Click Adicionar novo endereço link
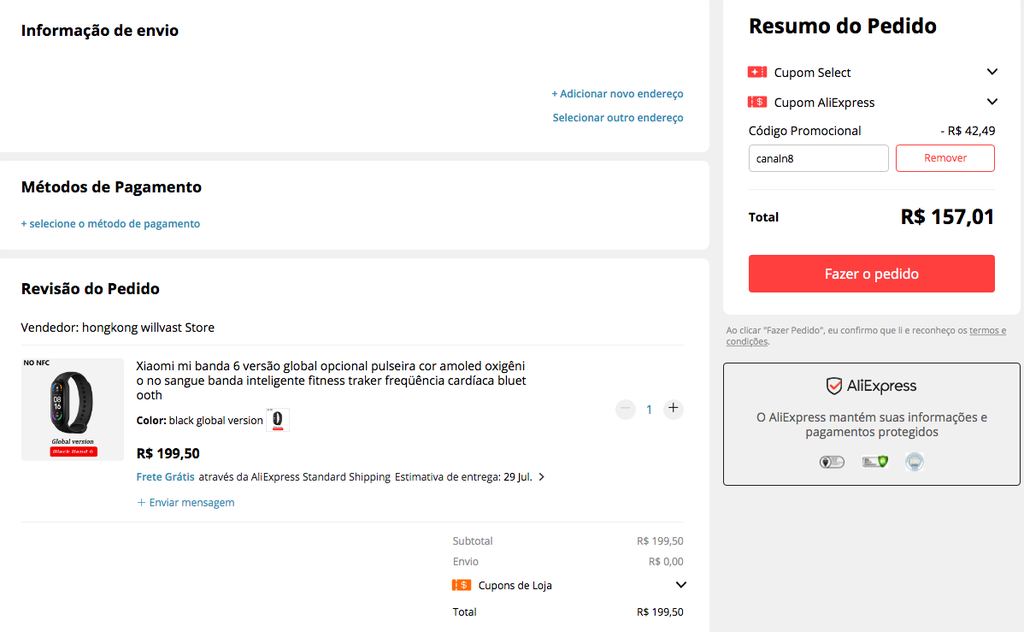Screen dimensions: 1024x632 [617, 93]
